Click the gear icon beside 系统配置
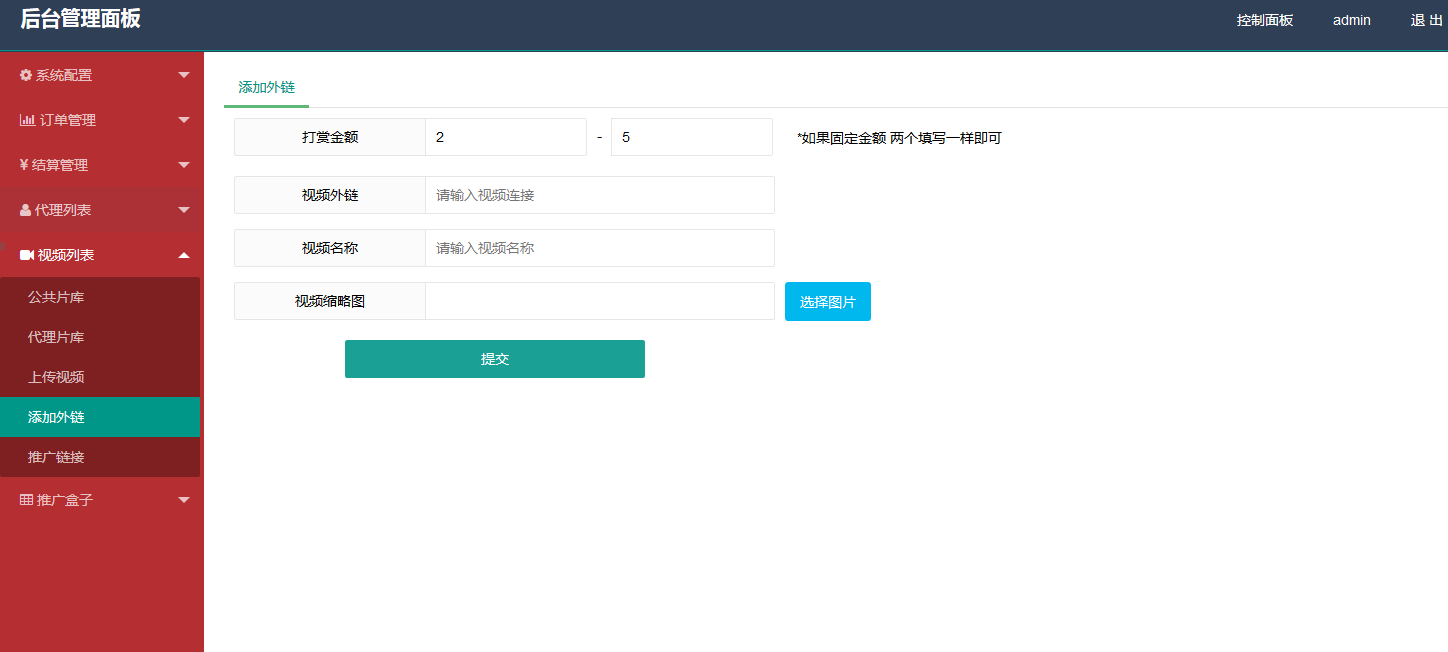The width and height of the screenshot is (1448, 652). point(26,75)
